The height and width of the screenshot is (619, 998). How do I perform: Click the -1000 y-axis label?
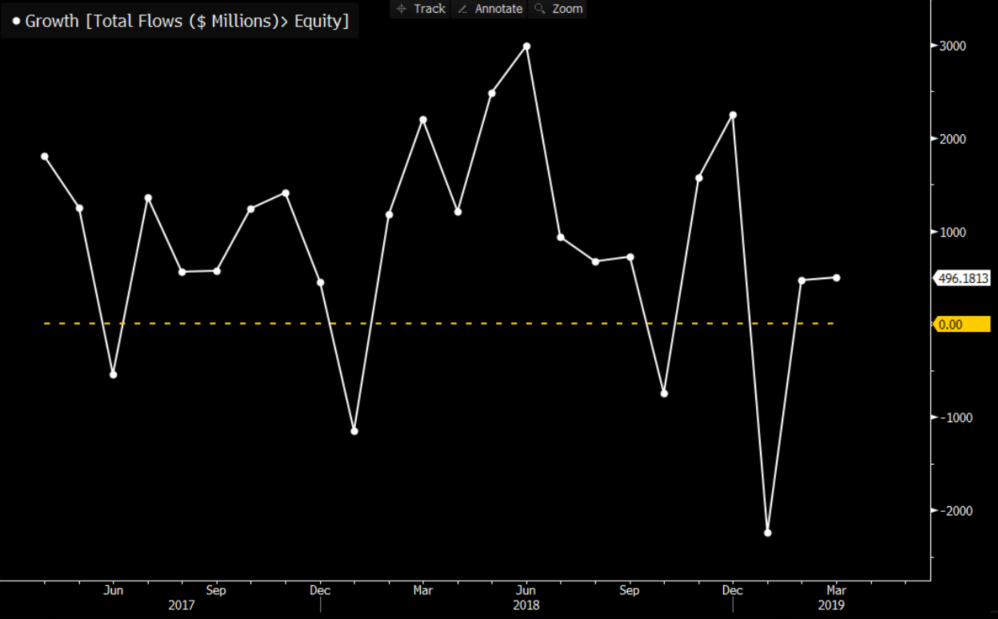(954, 417)
